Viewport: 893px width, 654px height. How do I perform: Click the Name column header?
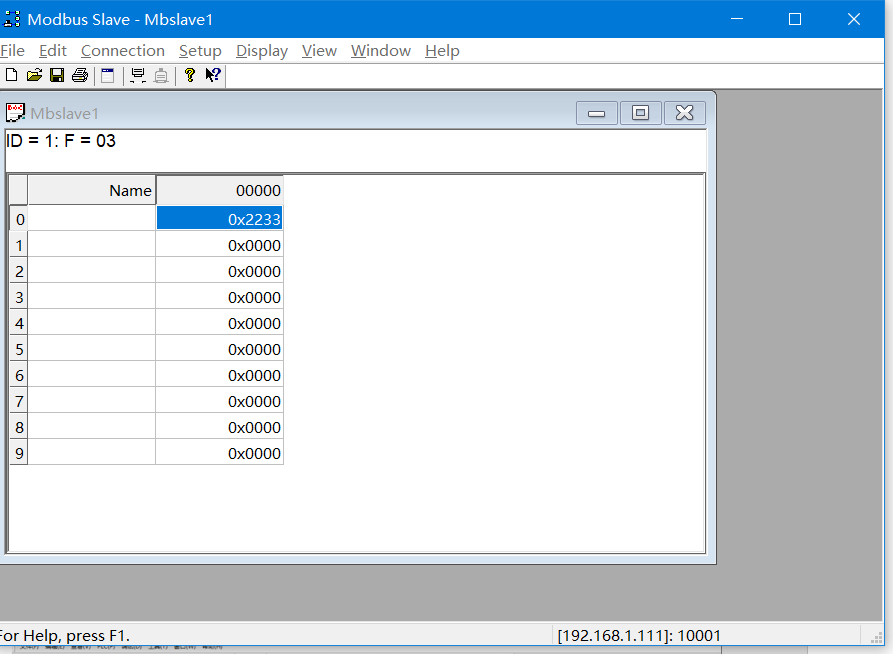[x=92, y=190]
